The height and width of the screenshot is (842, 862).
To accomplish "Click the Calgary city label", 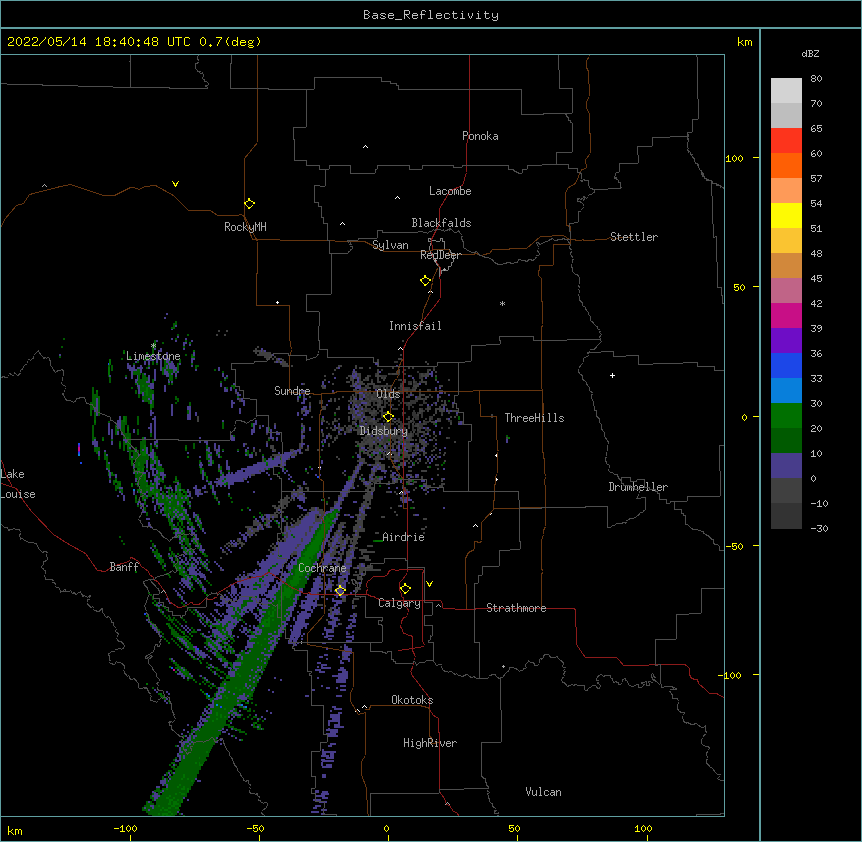I will [x=400, y=603].
